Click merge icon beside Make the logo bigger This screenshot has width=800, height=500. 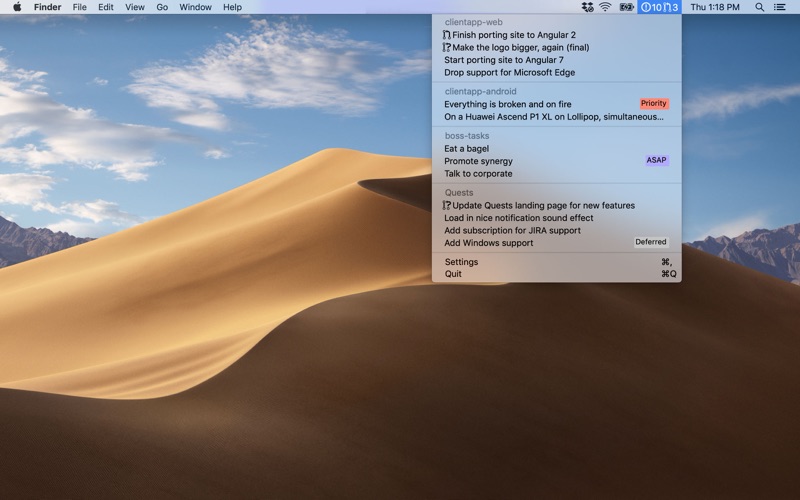click(x=447, y=47)
